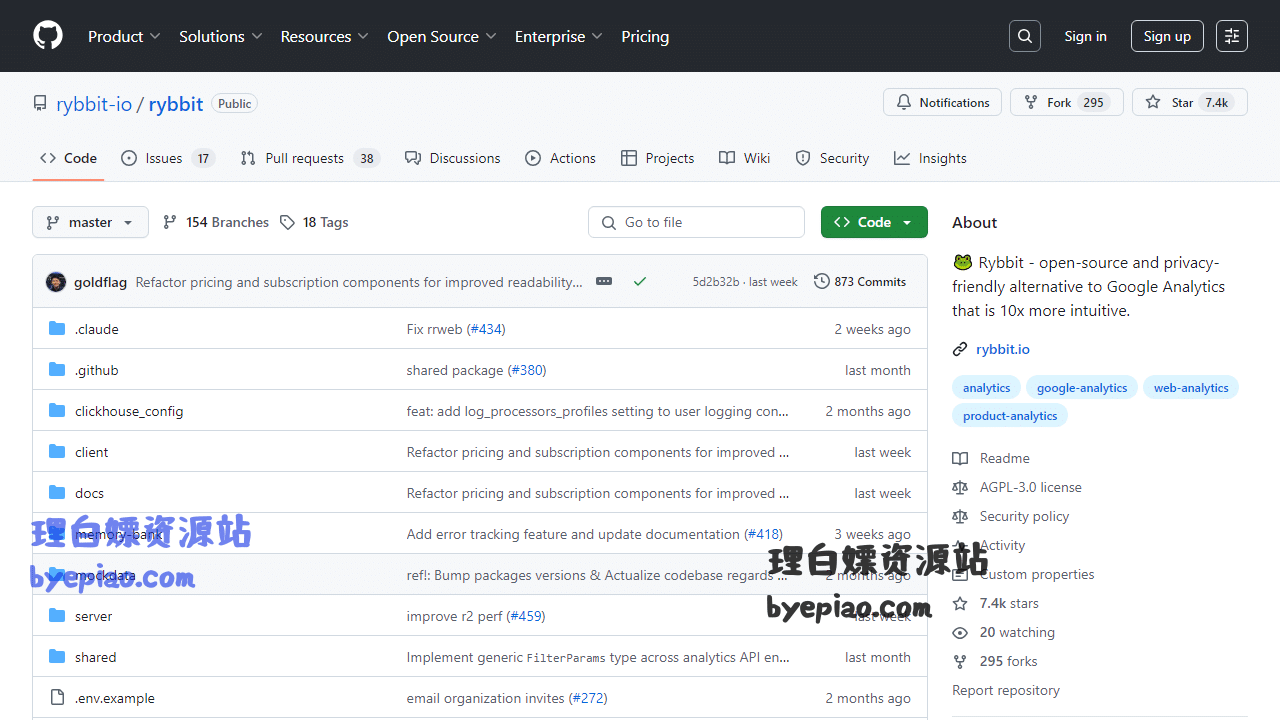Screen dimensions: 1280x720
Task: Open the Projects tab
Action: tap(657, 158)
